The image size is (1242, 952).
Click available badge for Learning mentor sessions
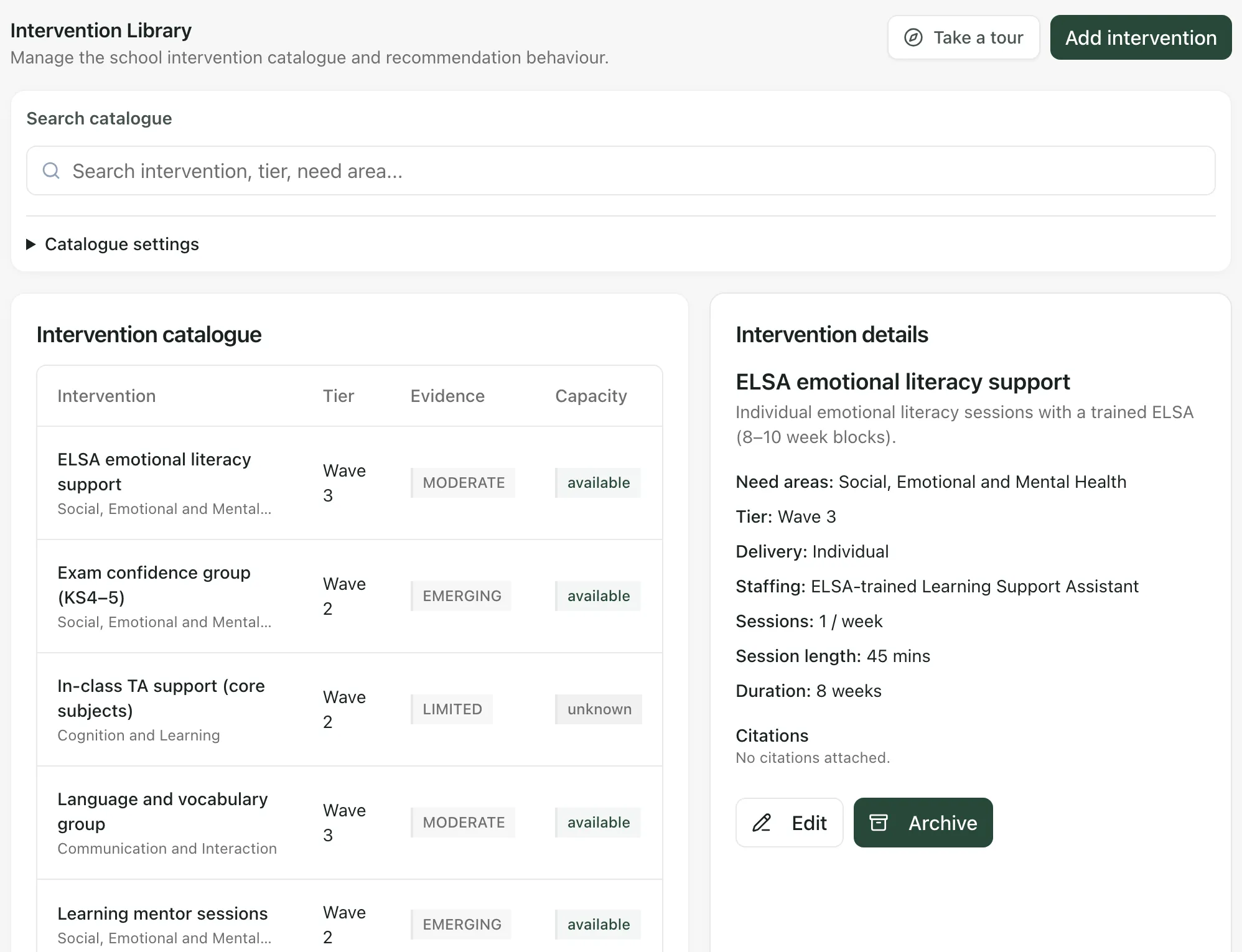coord(598,925)
